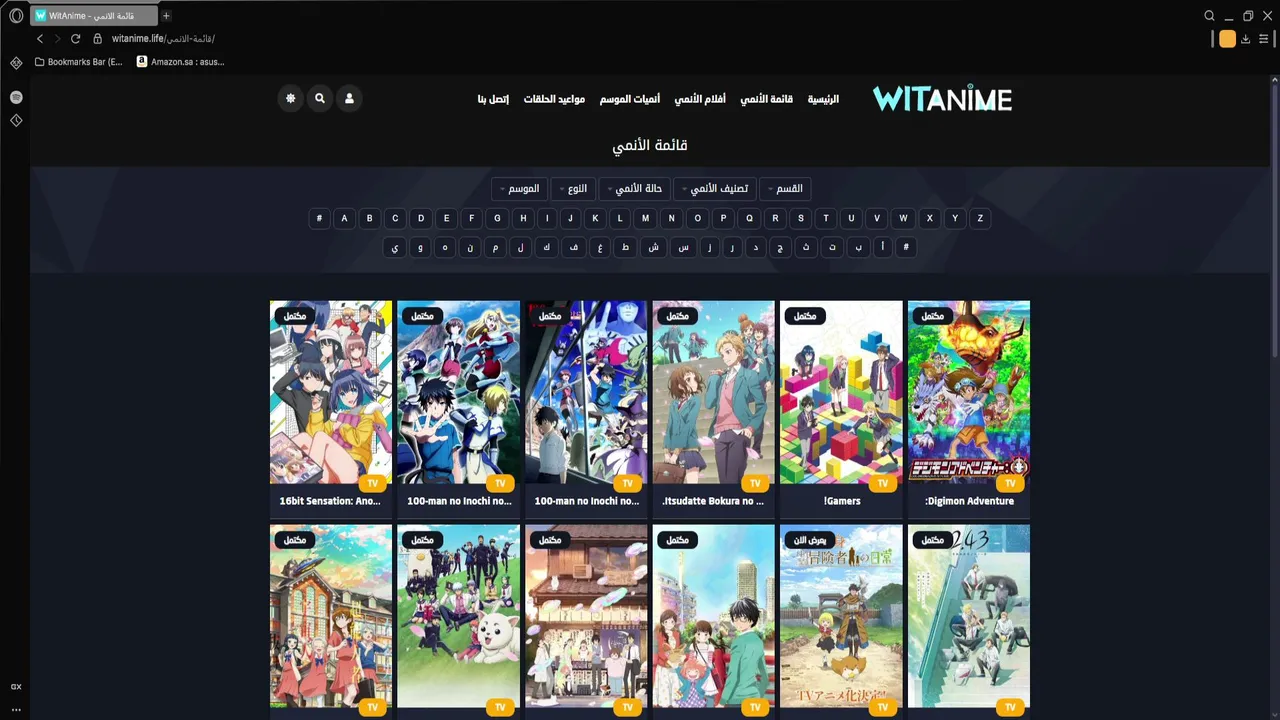Open إتصل بنا contact menu item

[x=493, y=99]
